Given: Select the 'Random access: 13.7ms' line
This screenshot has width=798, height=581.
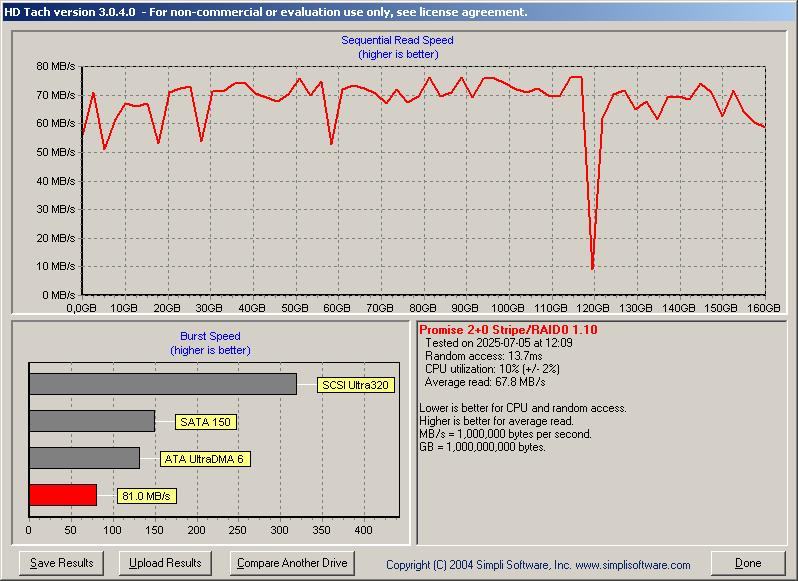Looking at the screenshot, I should click(483, 356).
